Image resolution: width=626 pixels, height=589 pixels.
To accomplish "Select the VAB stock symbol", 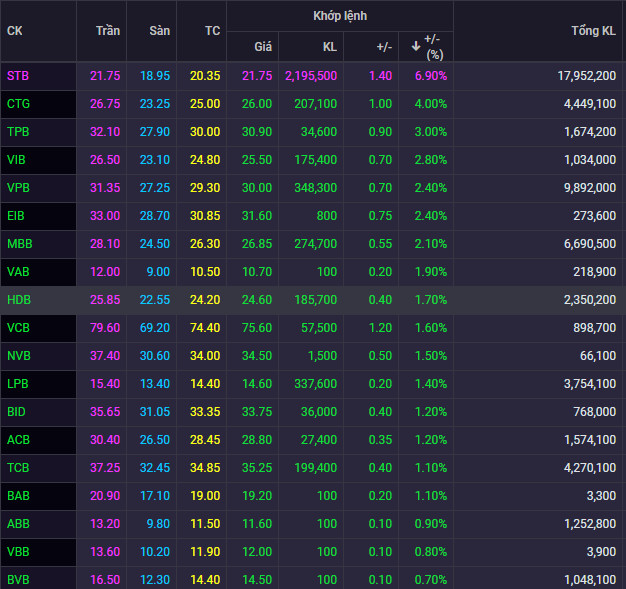I will (18, 272).
